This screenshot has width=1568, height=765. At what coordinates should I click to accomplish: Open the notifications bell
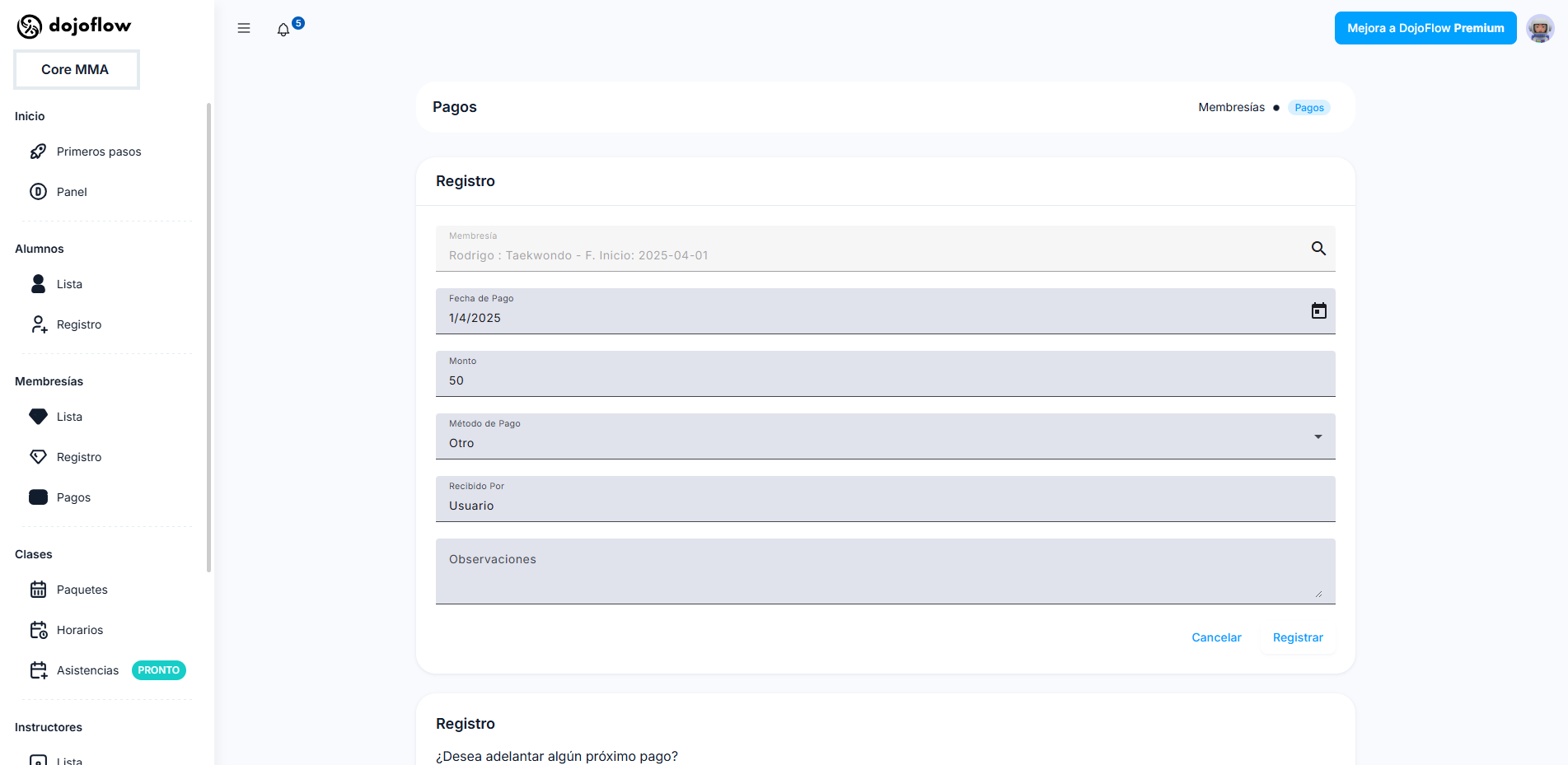tap(283, 30)
